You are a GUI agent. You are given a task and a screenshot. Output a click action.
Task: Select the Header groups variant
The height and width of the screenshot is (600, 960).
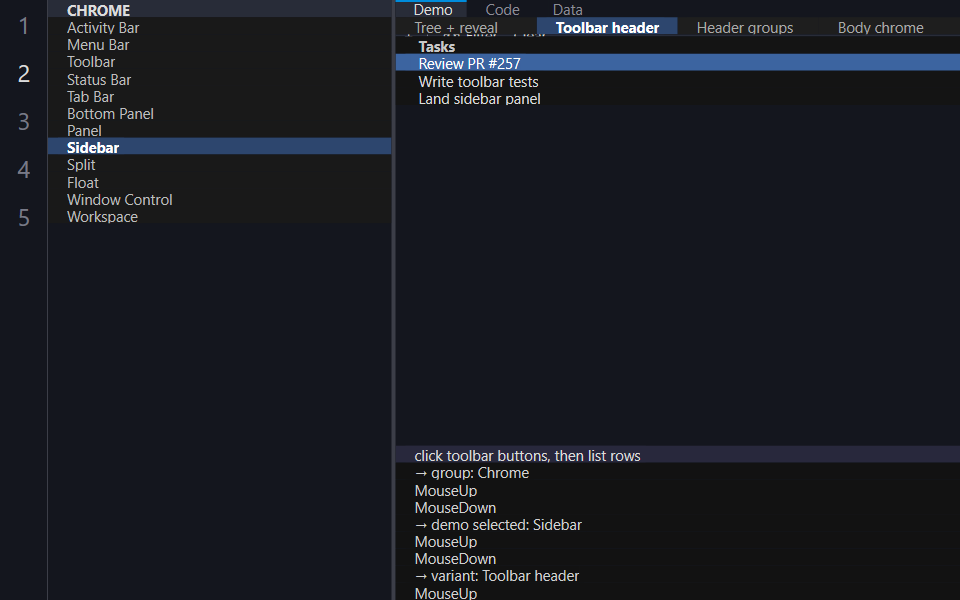(x=744, y=28)
